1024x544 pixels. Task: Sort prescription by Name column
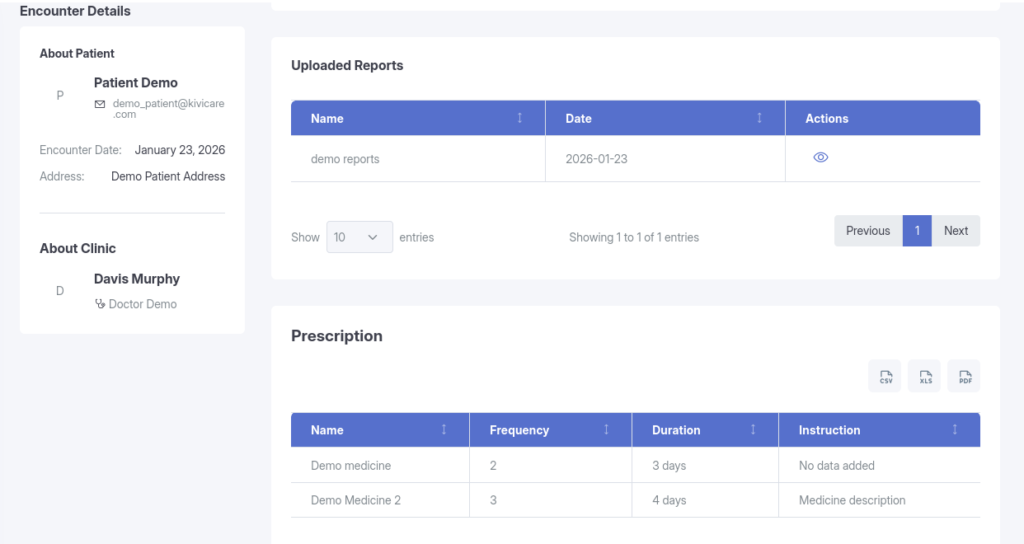coord(444,430)
